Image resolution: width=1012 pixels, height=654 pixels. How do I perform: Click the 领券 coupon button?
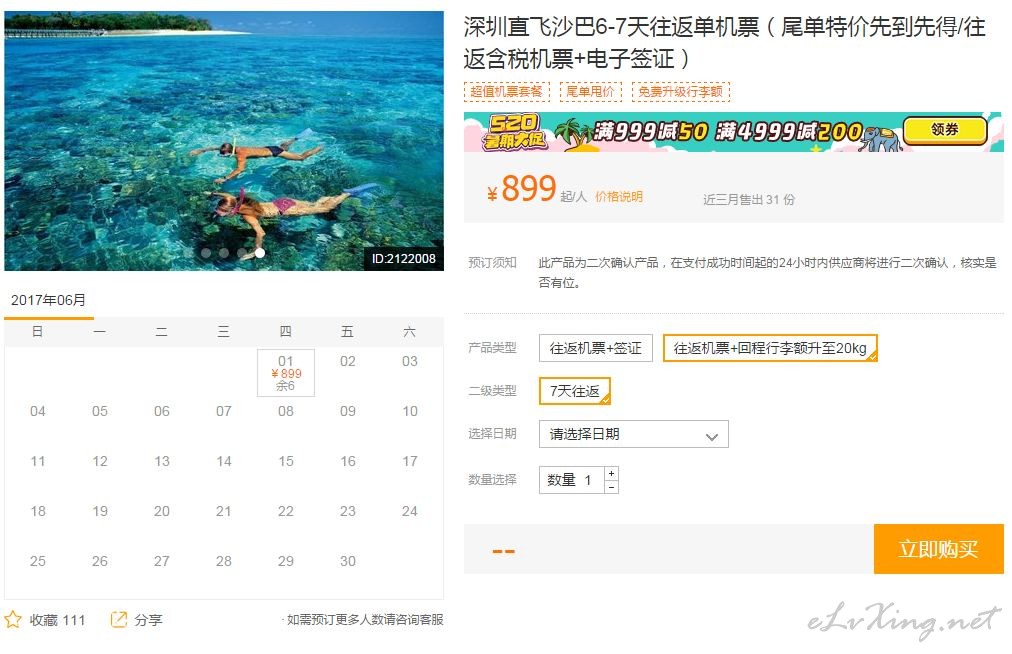[945, 130]
